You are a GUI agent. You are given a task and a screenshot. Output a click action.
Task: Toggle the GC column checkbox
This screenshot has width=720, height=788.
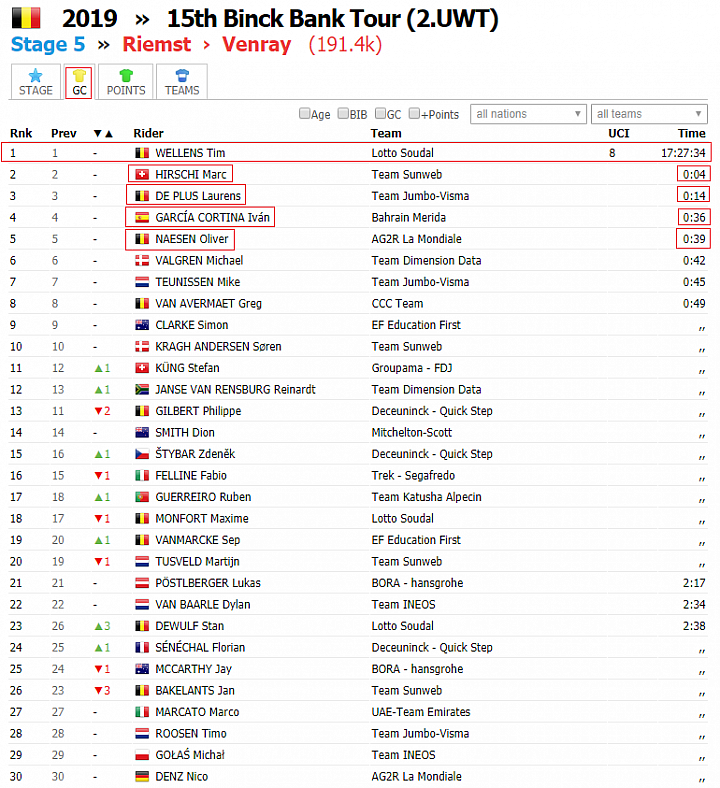click(381, 114)
